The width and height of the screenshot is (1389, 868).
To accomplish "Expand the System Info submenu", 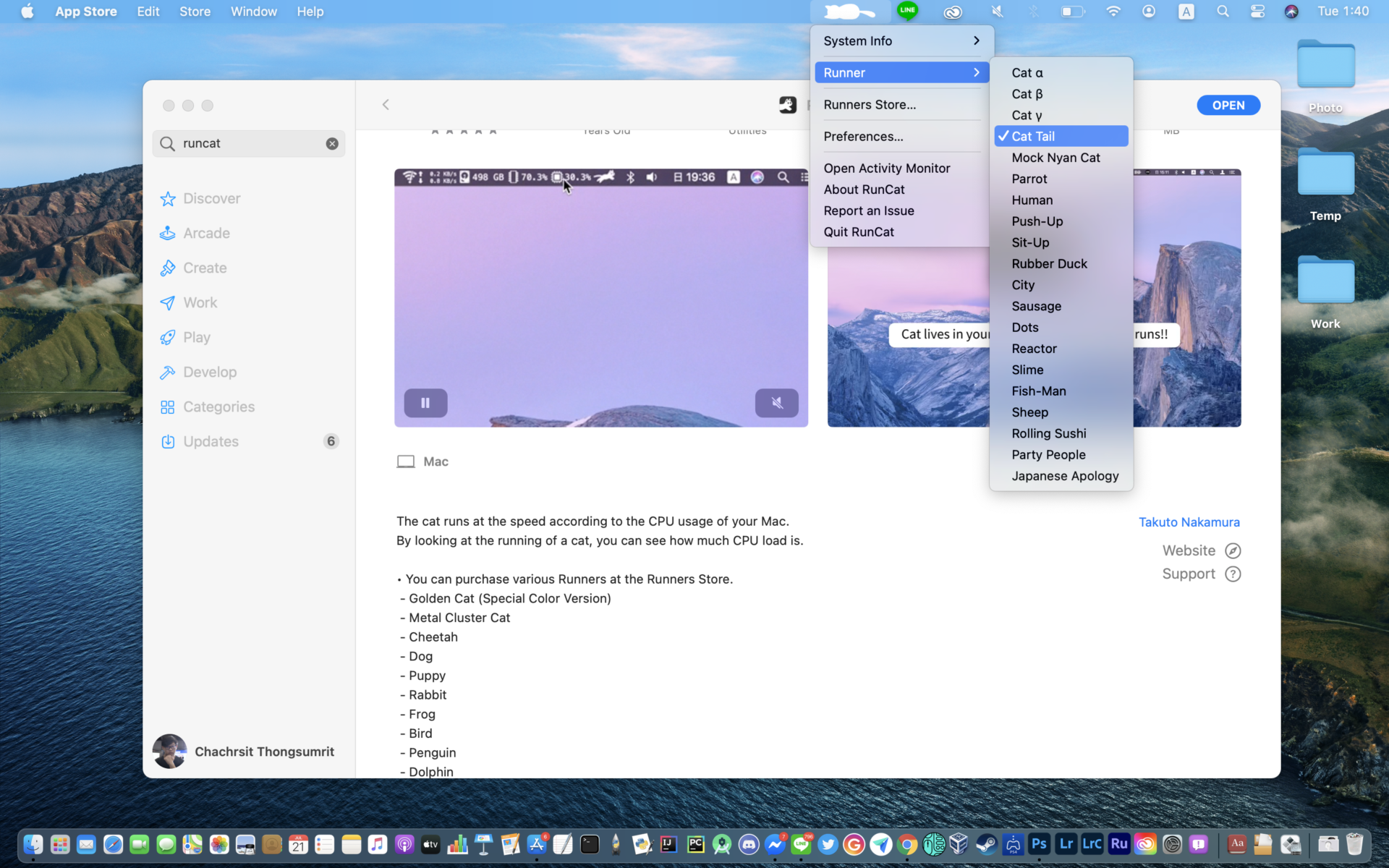I will pos(901,41).
